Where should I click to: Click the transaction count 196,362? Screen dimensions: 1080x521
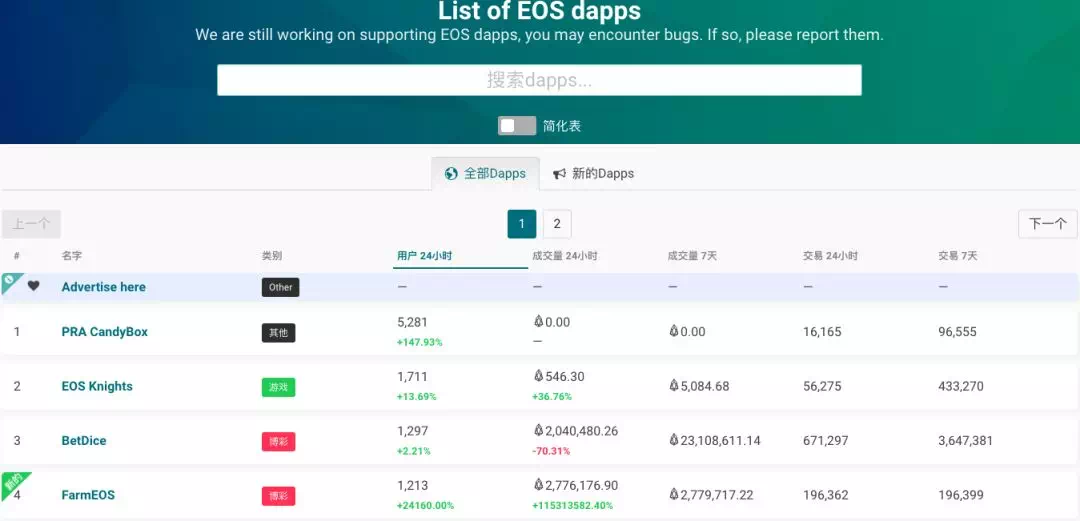(x=826, y=495)
